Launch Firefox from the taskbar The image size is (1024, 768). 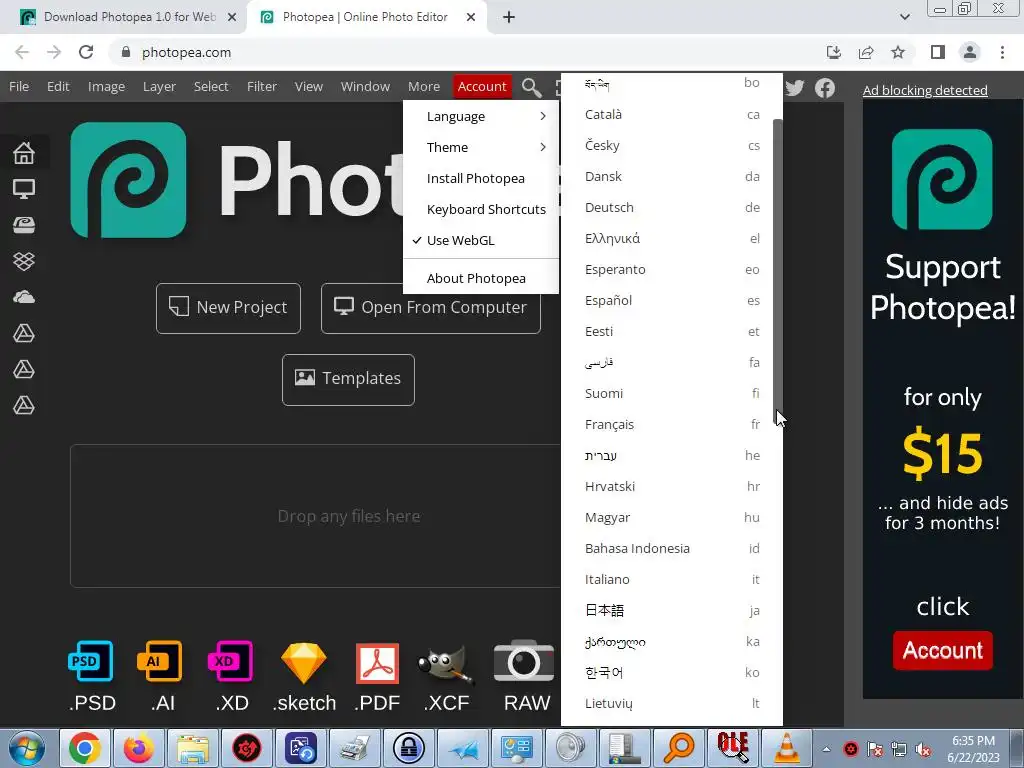point(138,748)
